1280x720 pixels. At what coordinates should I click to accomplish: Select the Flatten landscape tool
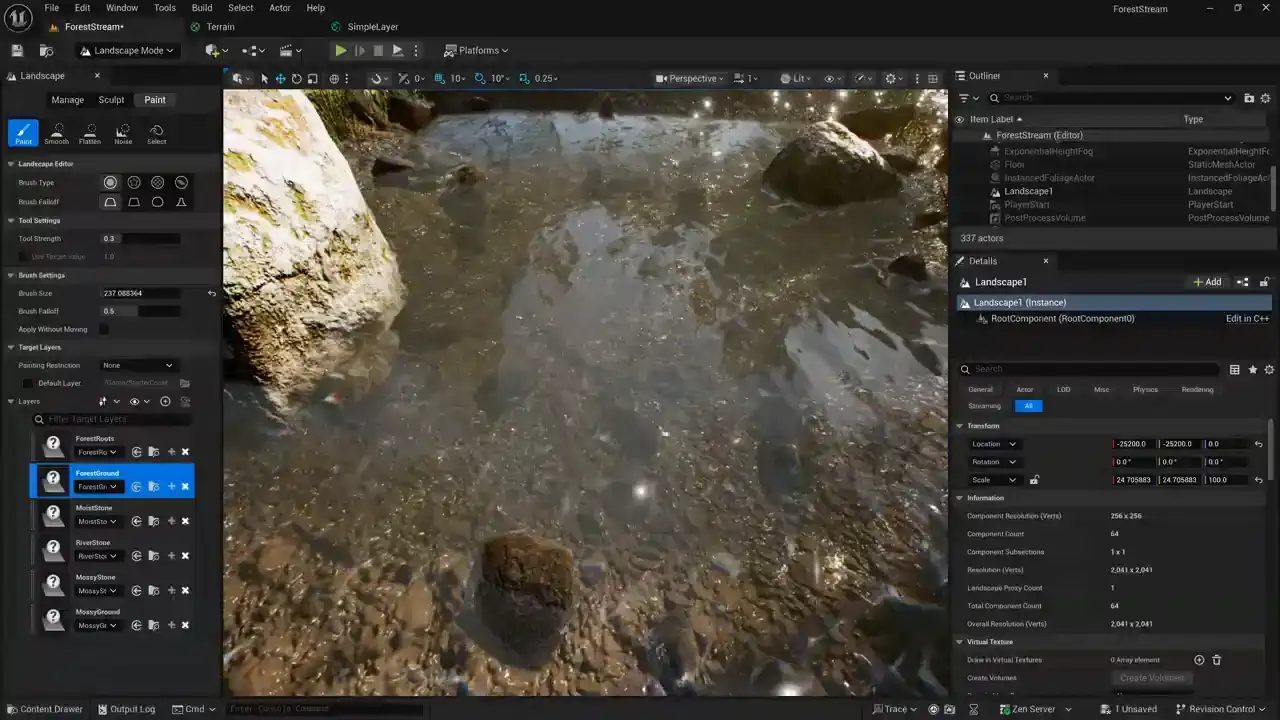coord(90,133)
